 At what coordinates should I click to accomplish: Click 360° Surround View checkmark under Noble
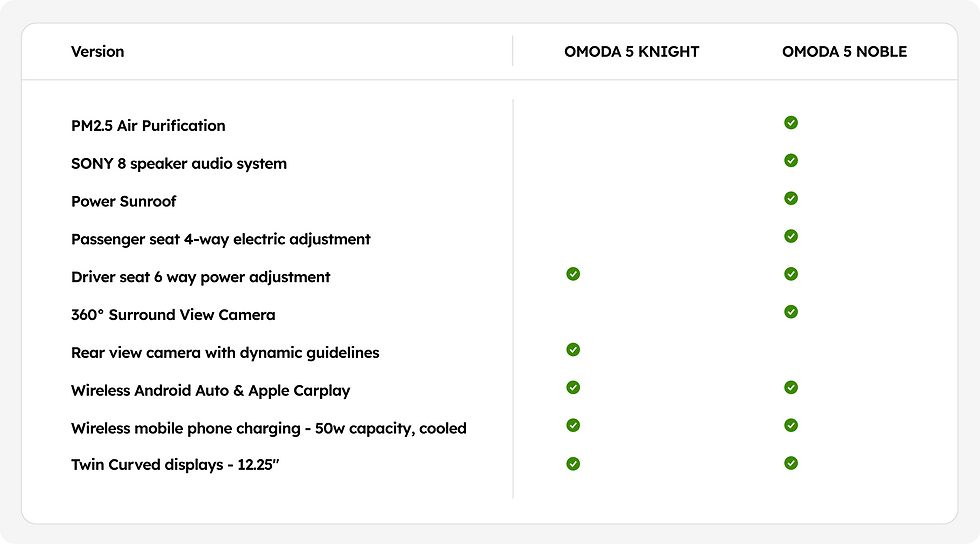[791, 312]
